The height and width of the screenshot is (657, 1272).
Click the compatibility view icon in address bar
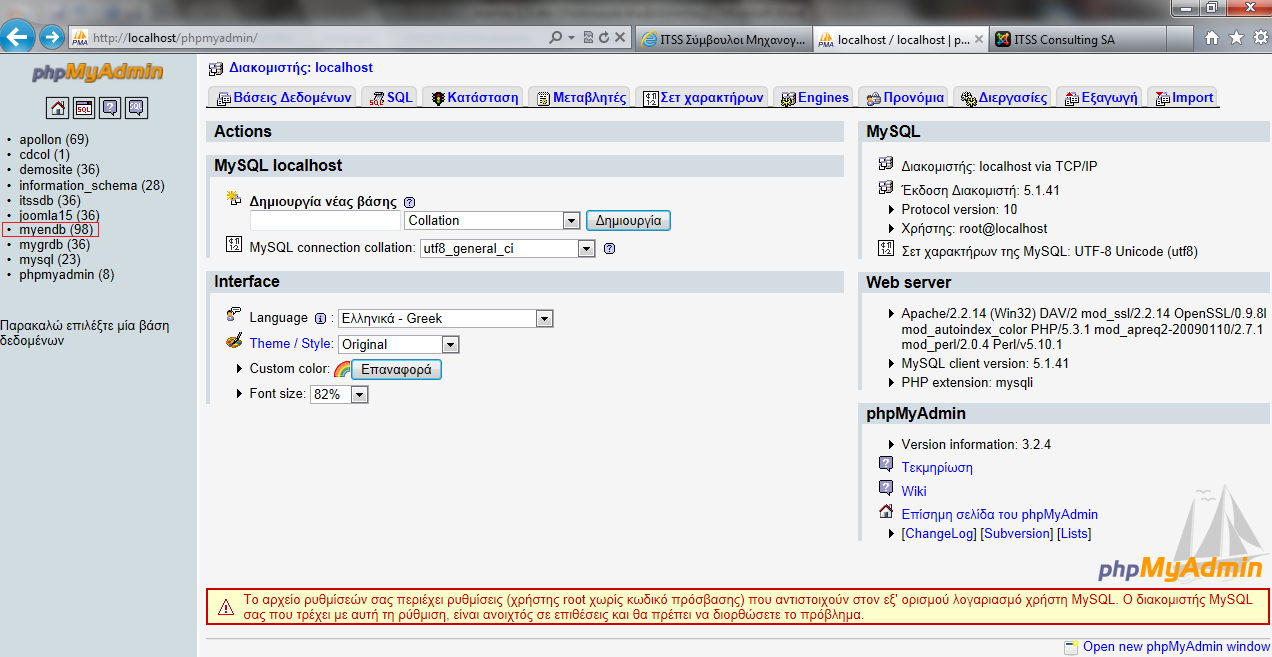pyautogui.click(x=588, y=38)
